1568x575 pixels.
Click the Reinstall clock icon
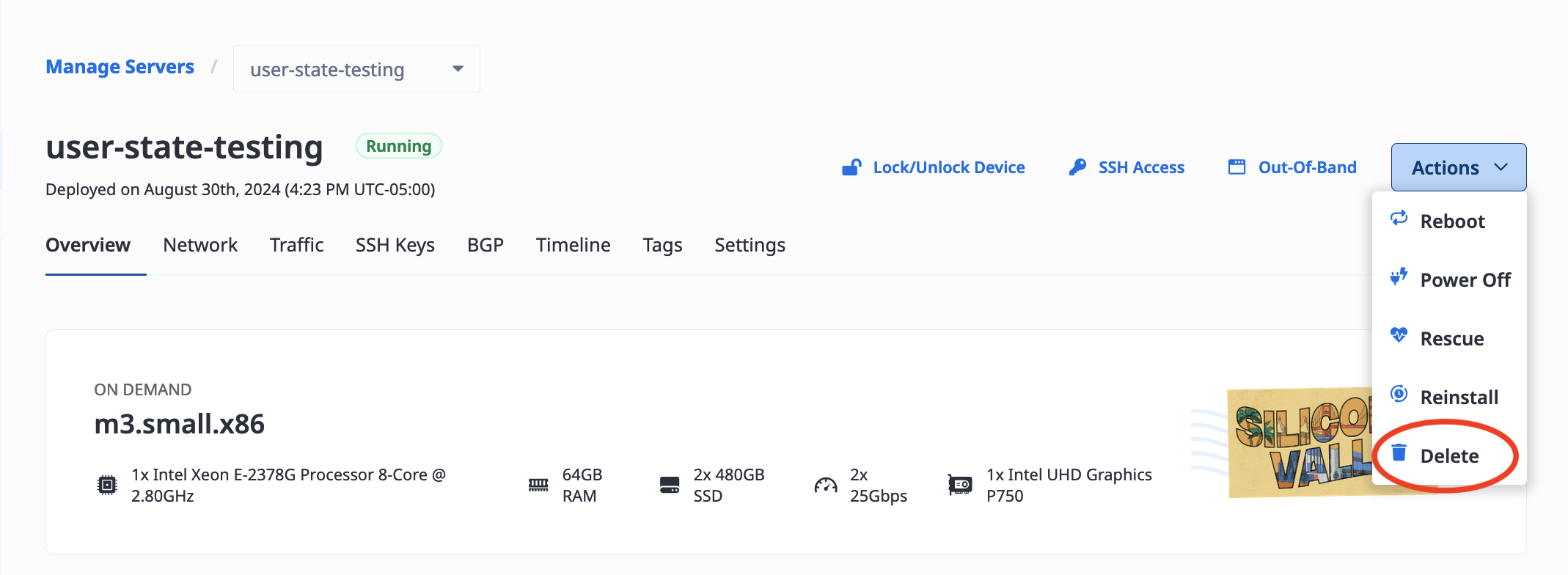click(x=1399, y=394)
